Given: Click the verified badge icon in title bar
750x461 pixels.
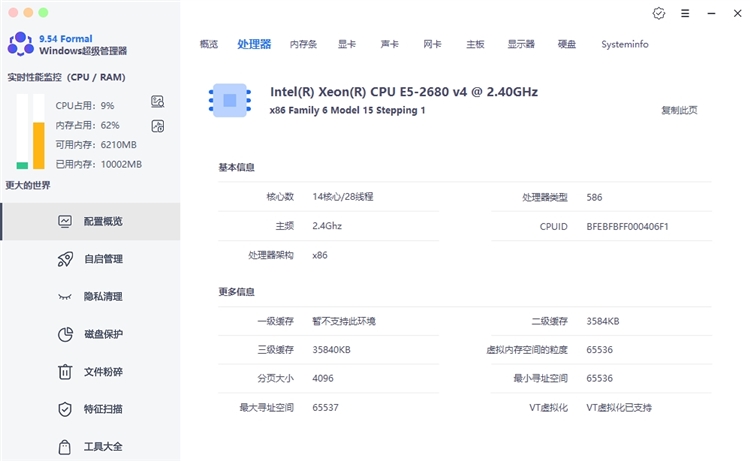Looking at the screenshot, I should click(x=659, y=13).
